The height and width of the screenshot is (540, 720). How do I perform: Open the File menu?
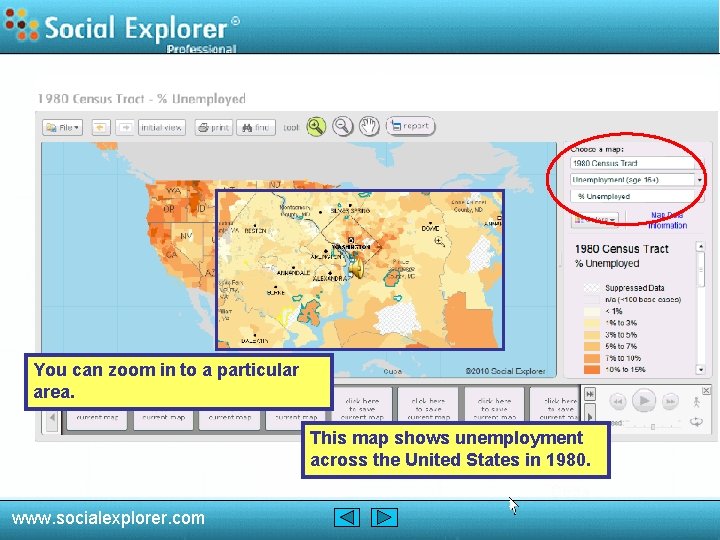(62, 127)
